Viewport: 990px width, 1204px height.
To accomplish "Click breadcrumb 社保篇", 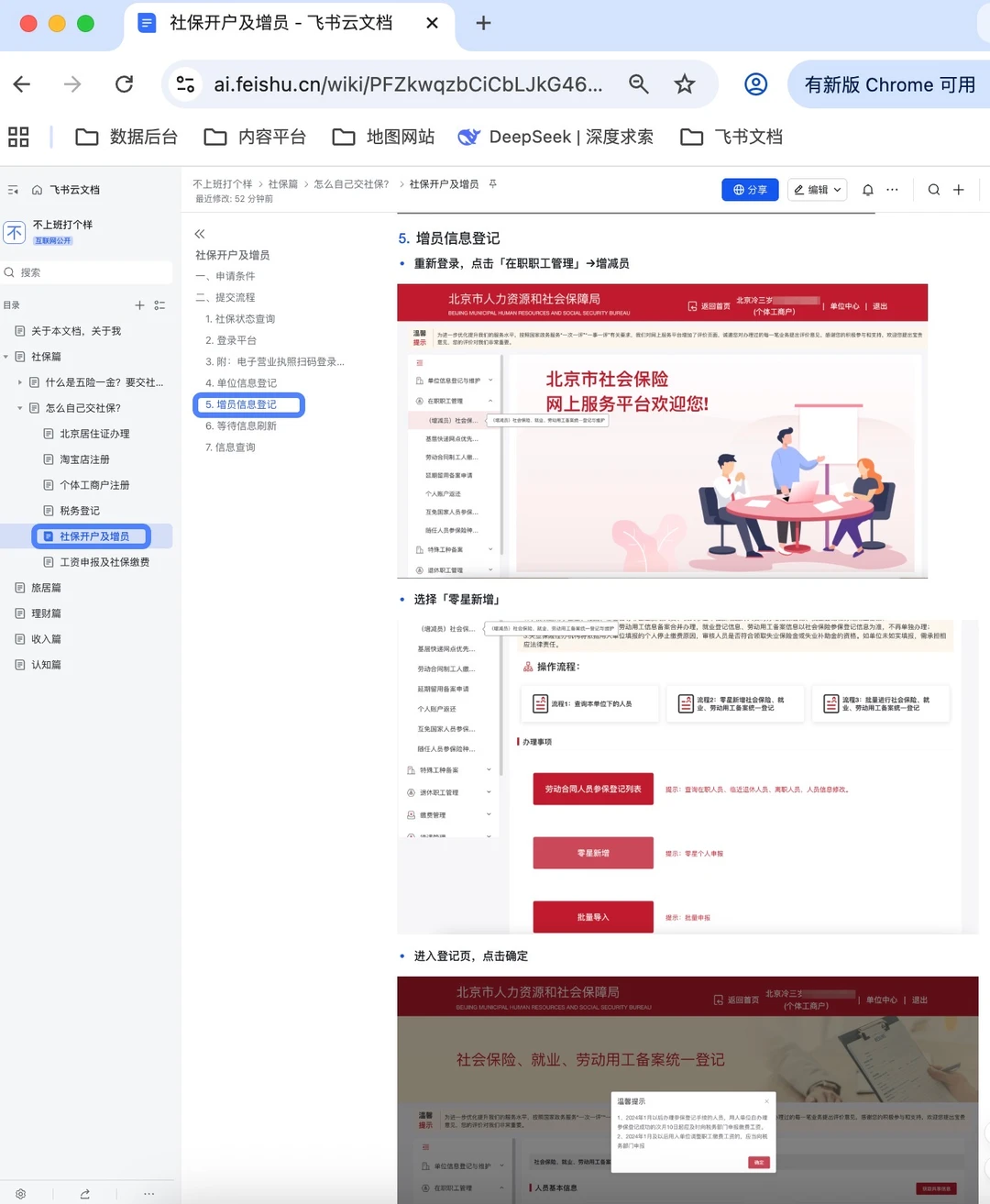I will point(283,184).
